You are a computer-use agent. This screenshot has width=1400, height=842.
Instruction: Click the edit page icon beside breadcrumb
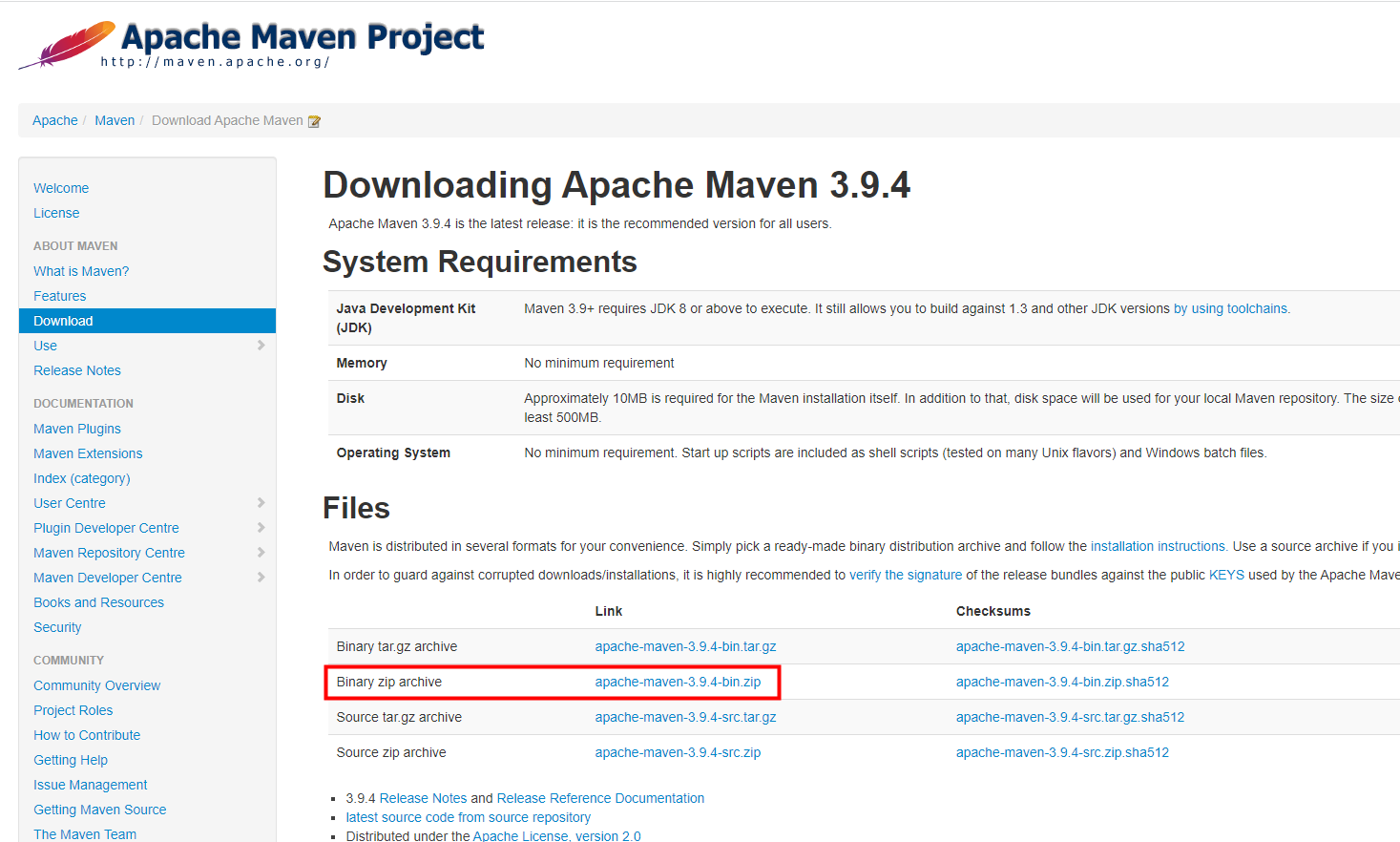click(x=314, y=121)
